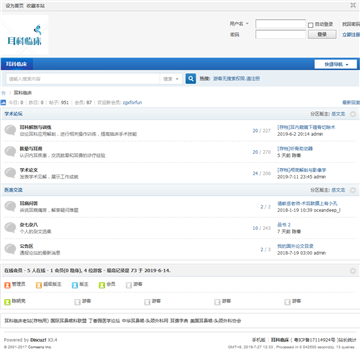Click 设为首页 in the top menu
This screenshot has width=360, height=360.
(14, 6)
